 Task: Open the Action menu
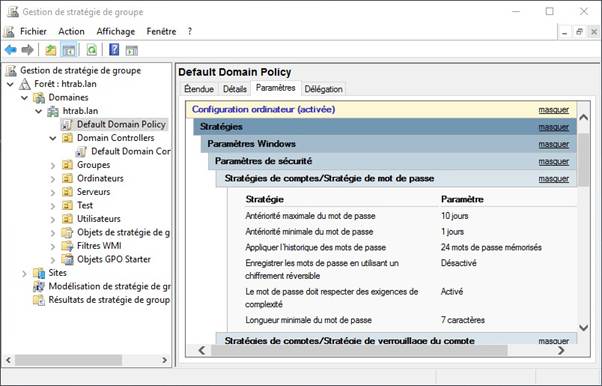(71, 31)
